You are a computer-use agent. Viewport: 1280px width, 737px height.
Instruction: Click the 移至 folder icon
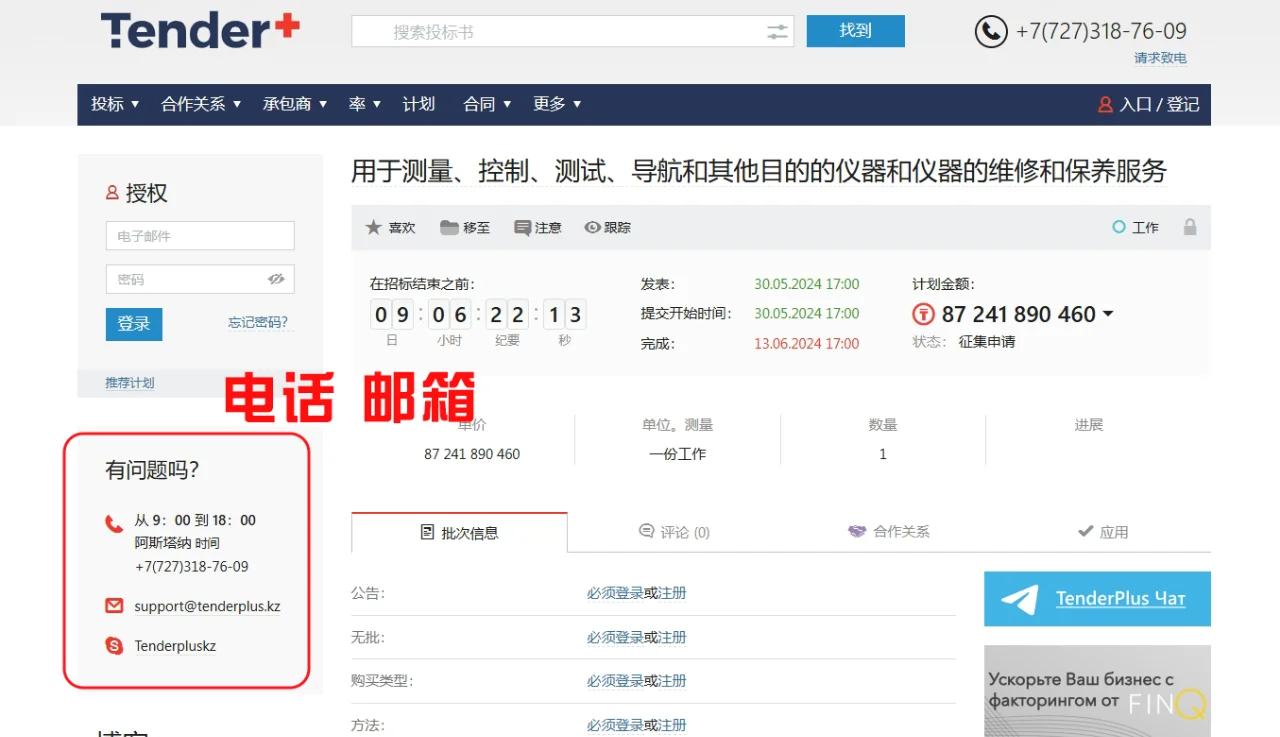(x=447, y=227)
